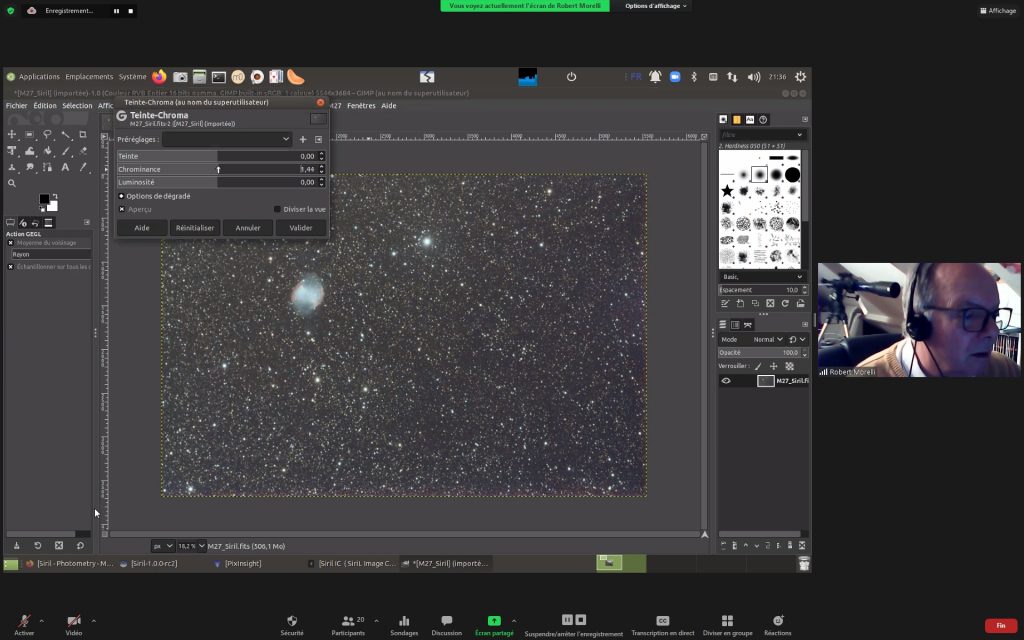Viewport: 1024px width, 640px height.
Task: Enable the Diviser la vue checkbox
Action: click(x=278, y=210)
